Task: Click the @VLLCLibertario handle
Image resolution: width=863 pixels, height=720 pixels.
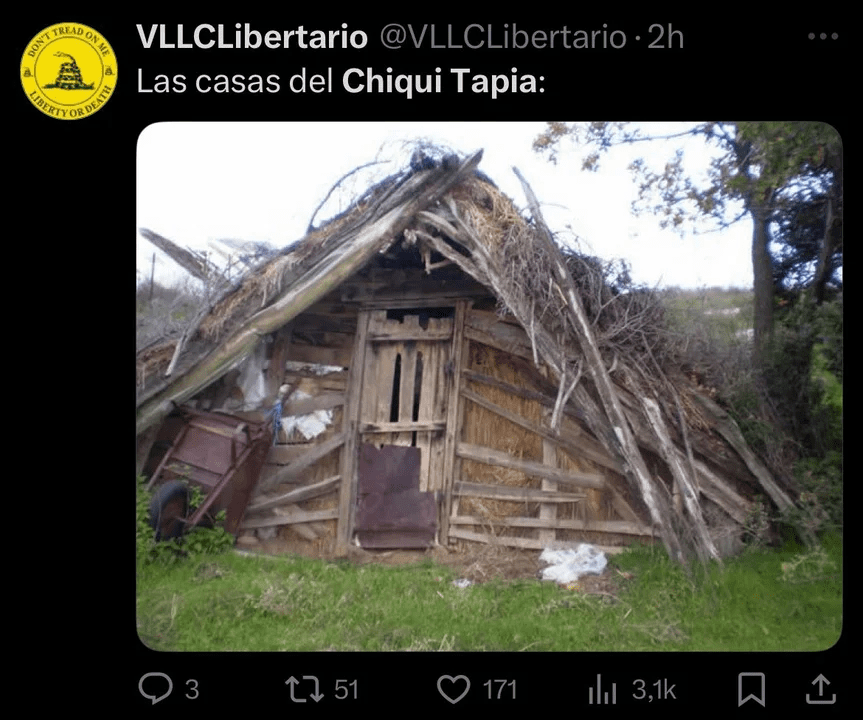Action: tap(503, 37)
